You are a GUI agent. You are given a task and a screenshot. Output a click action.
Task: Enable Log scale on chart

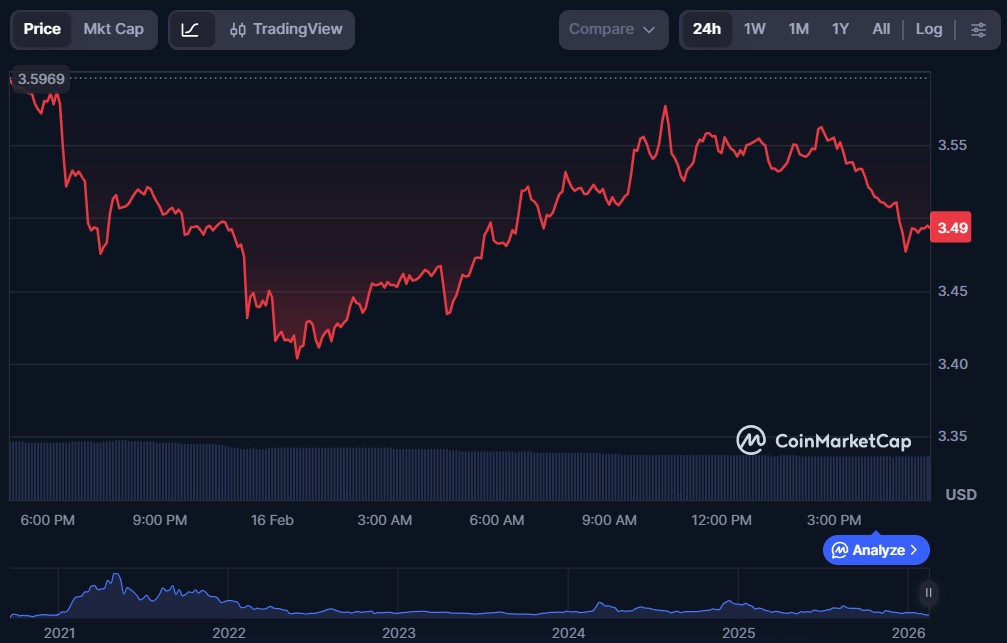click(928, 29)
